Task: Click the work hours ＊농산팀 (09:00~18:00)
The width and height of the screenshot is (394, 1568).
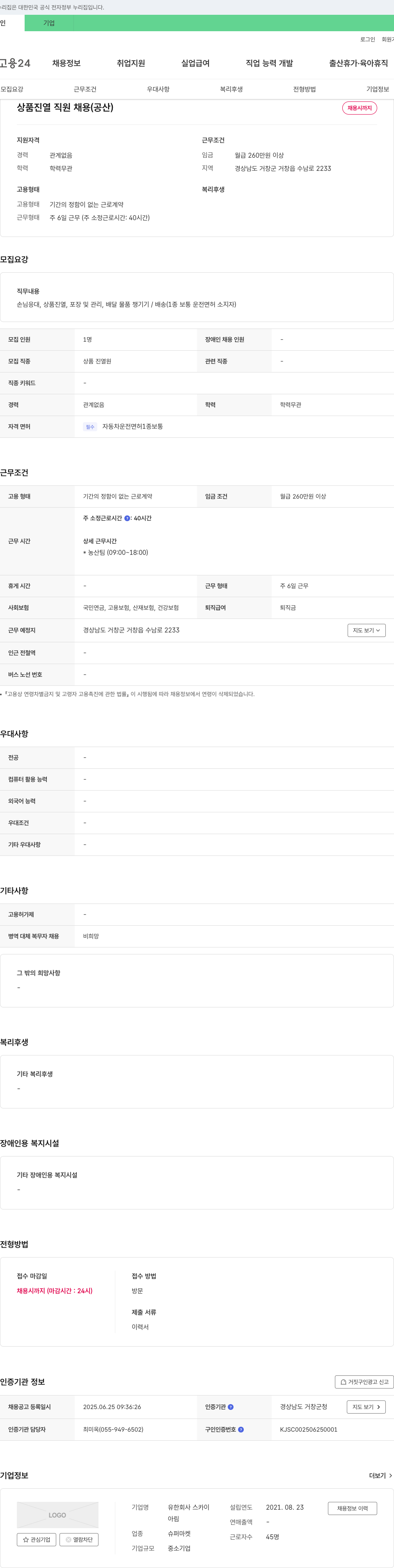Action: 115,553
